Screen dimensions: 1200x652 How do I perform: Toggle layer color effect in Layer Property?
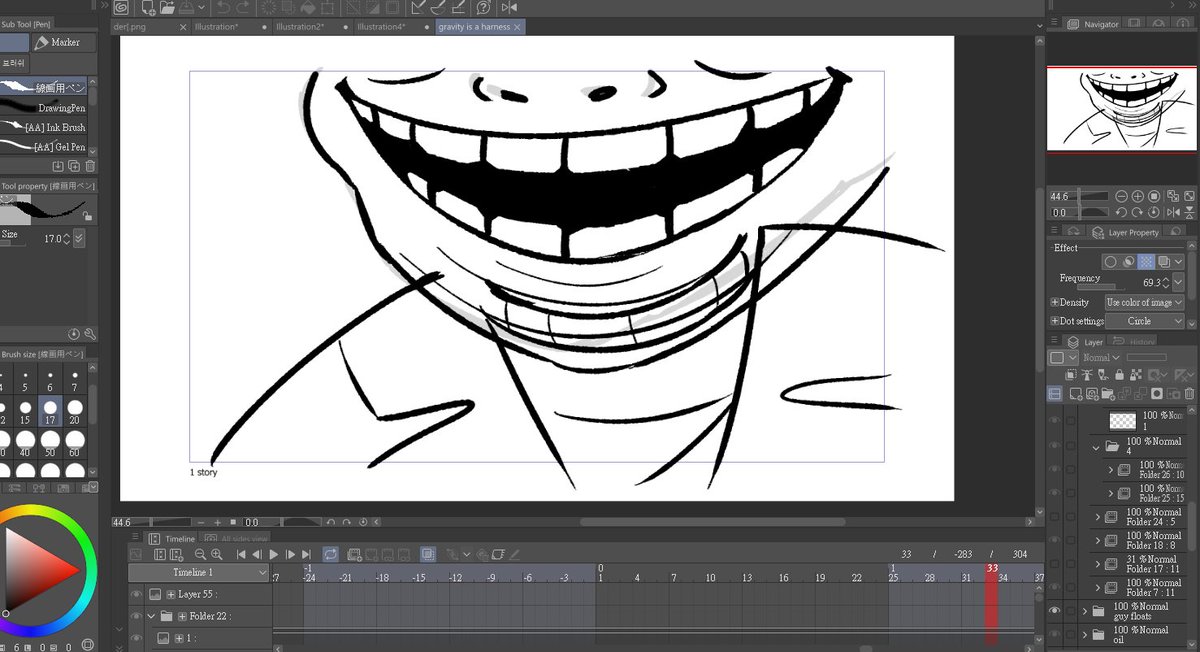pyautogui.click(x=1165, y=261)
